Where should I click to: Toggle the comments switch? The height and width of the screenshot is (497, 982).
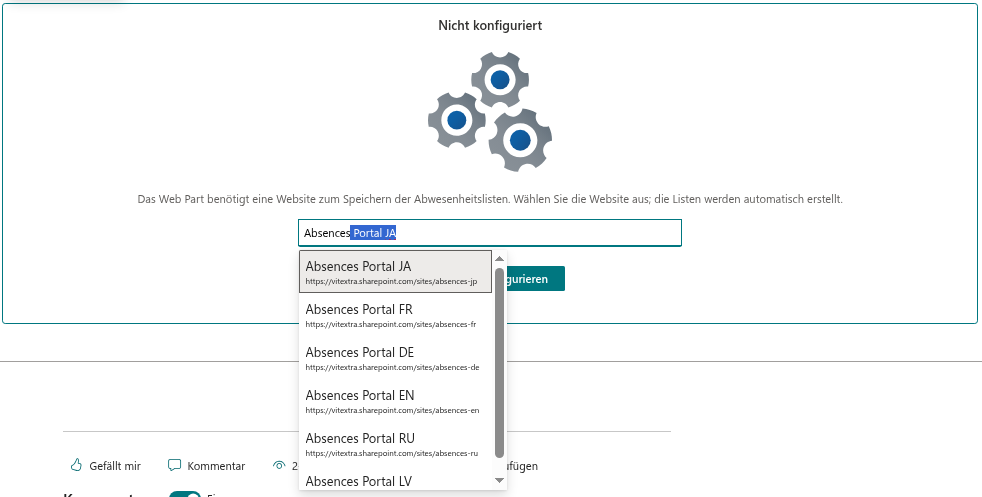point(185,494)
